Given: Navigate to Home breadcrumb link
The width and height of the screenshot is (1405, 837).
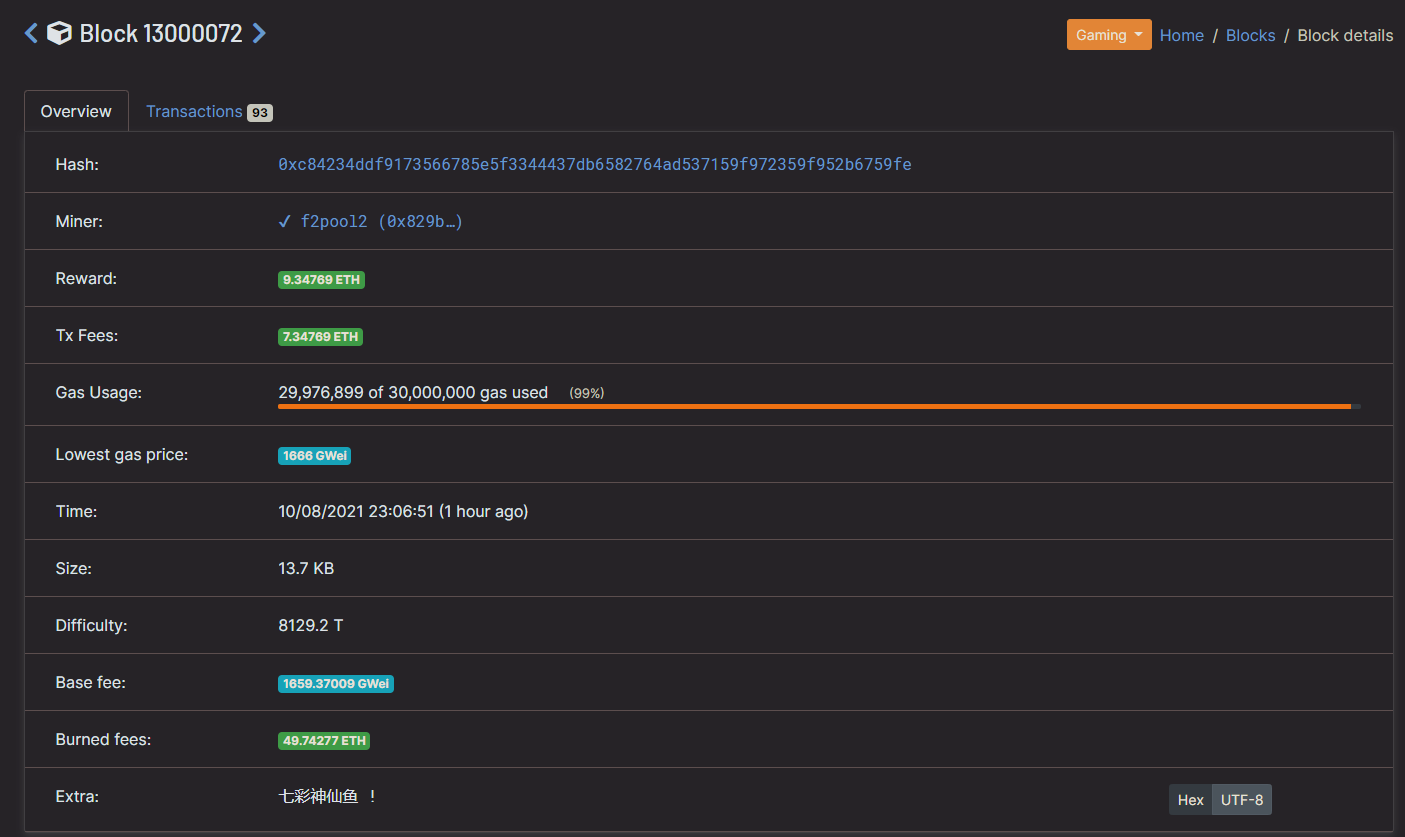Looking at the screenshot, I should [x=1181, y=35].
